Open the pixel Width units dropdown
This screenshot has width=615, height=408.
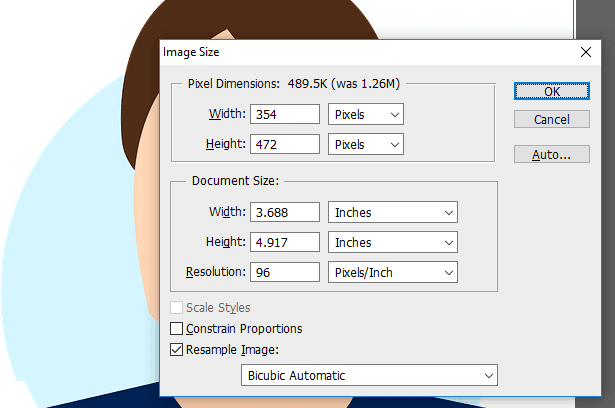[x=366, y=114]
